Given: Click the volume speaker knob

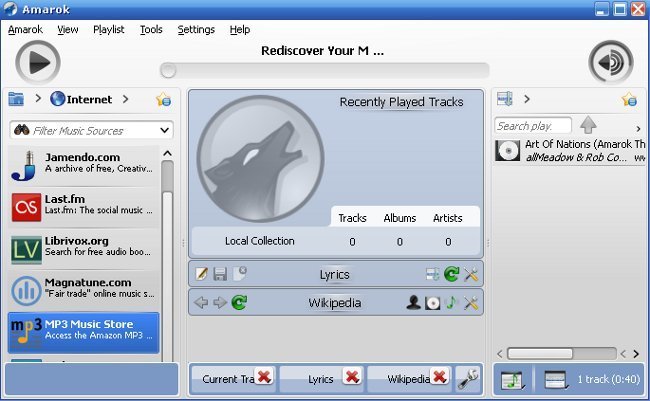Looking at the screenshot, I should (611, 63).
